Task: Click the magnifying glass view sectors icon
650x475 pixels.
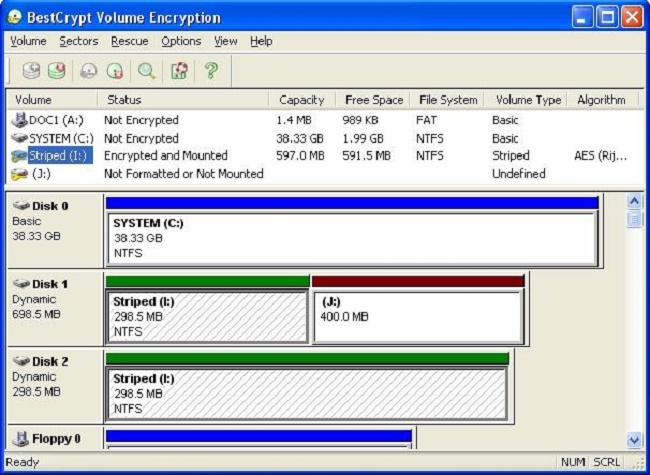Action: [x=147, y=71]
